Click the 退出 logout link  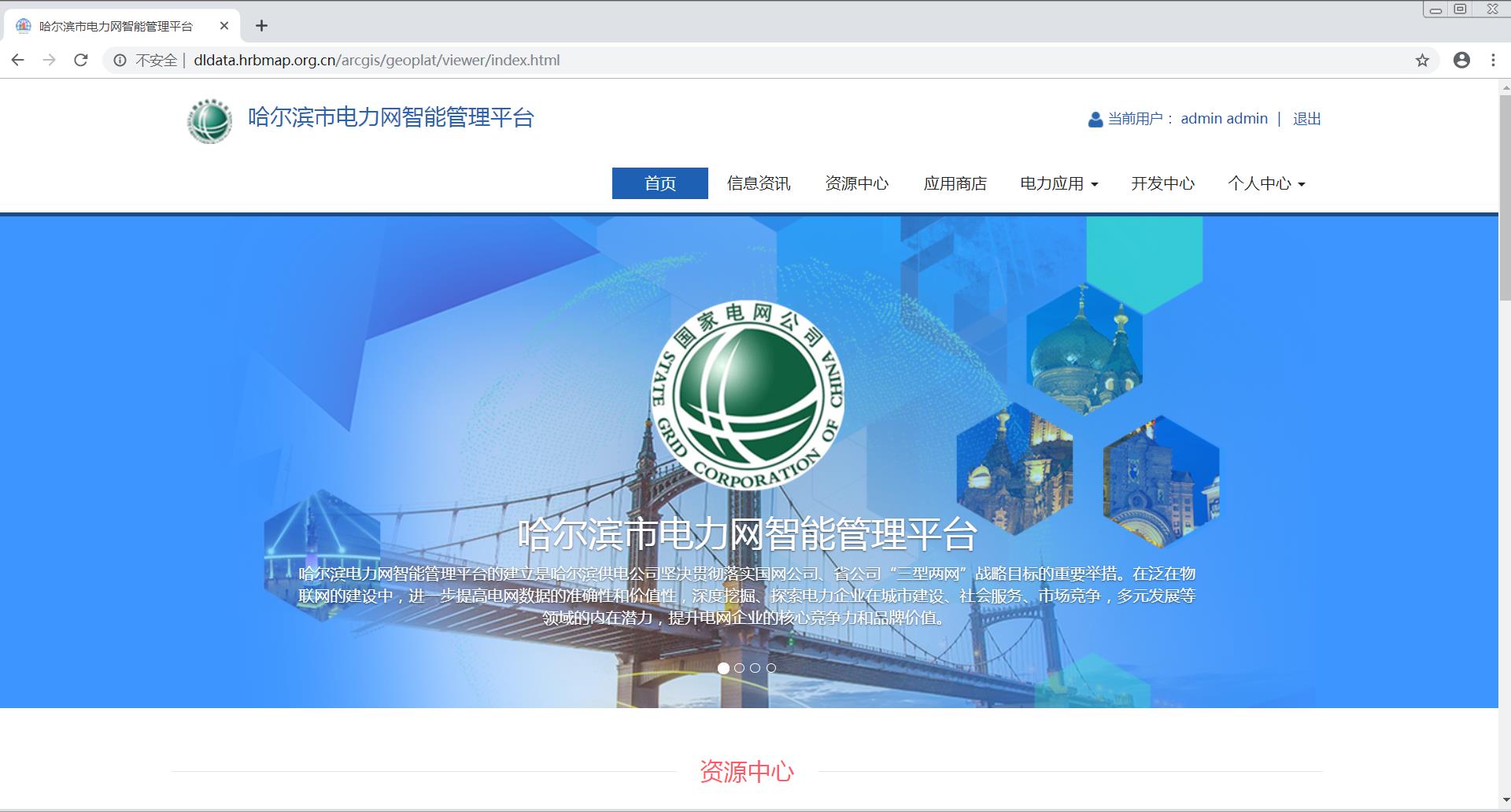click(1307, 119)
